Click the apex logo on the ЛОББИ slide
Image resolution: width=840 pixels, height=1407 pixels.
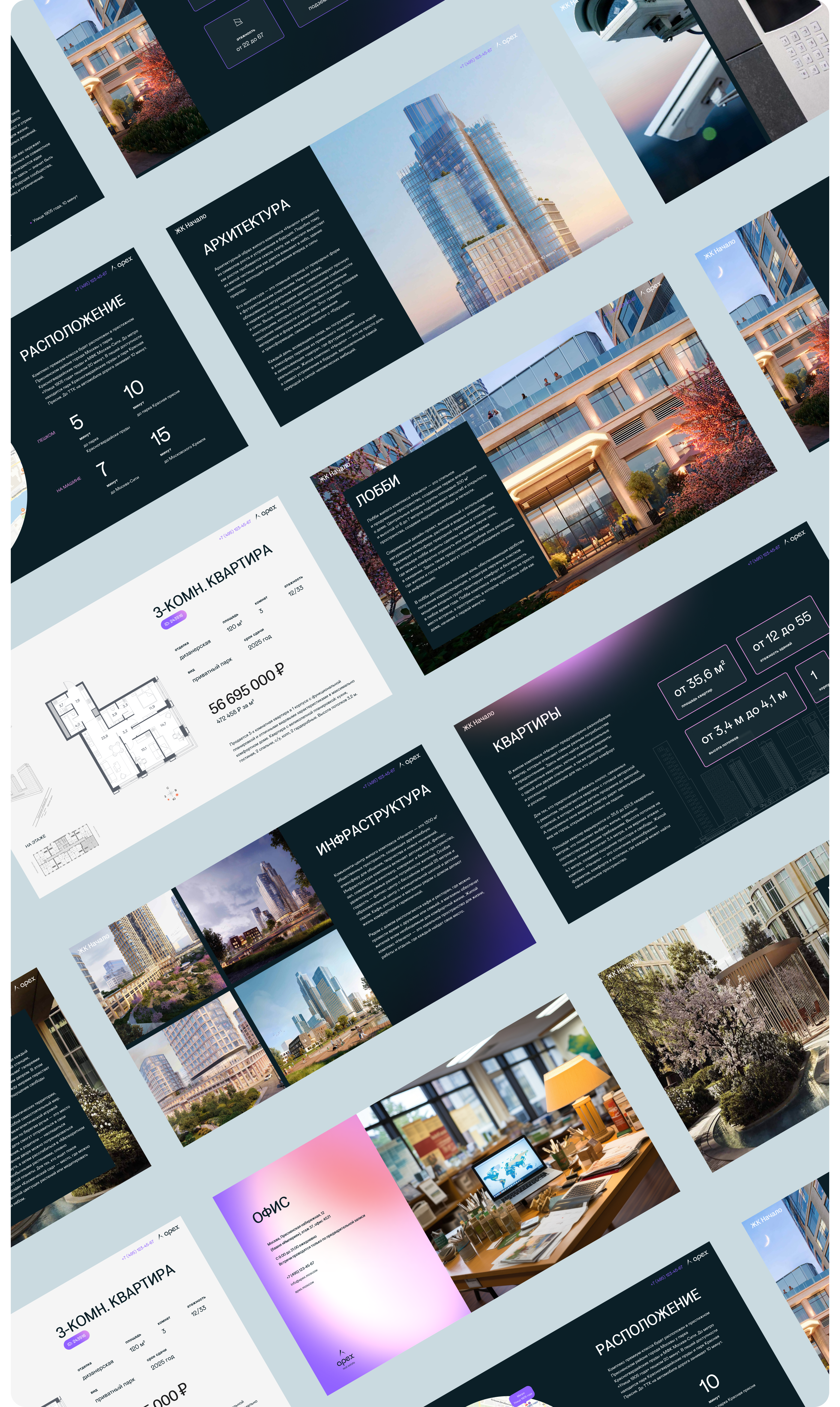[x=651, y=289]
